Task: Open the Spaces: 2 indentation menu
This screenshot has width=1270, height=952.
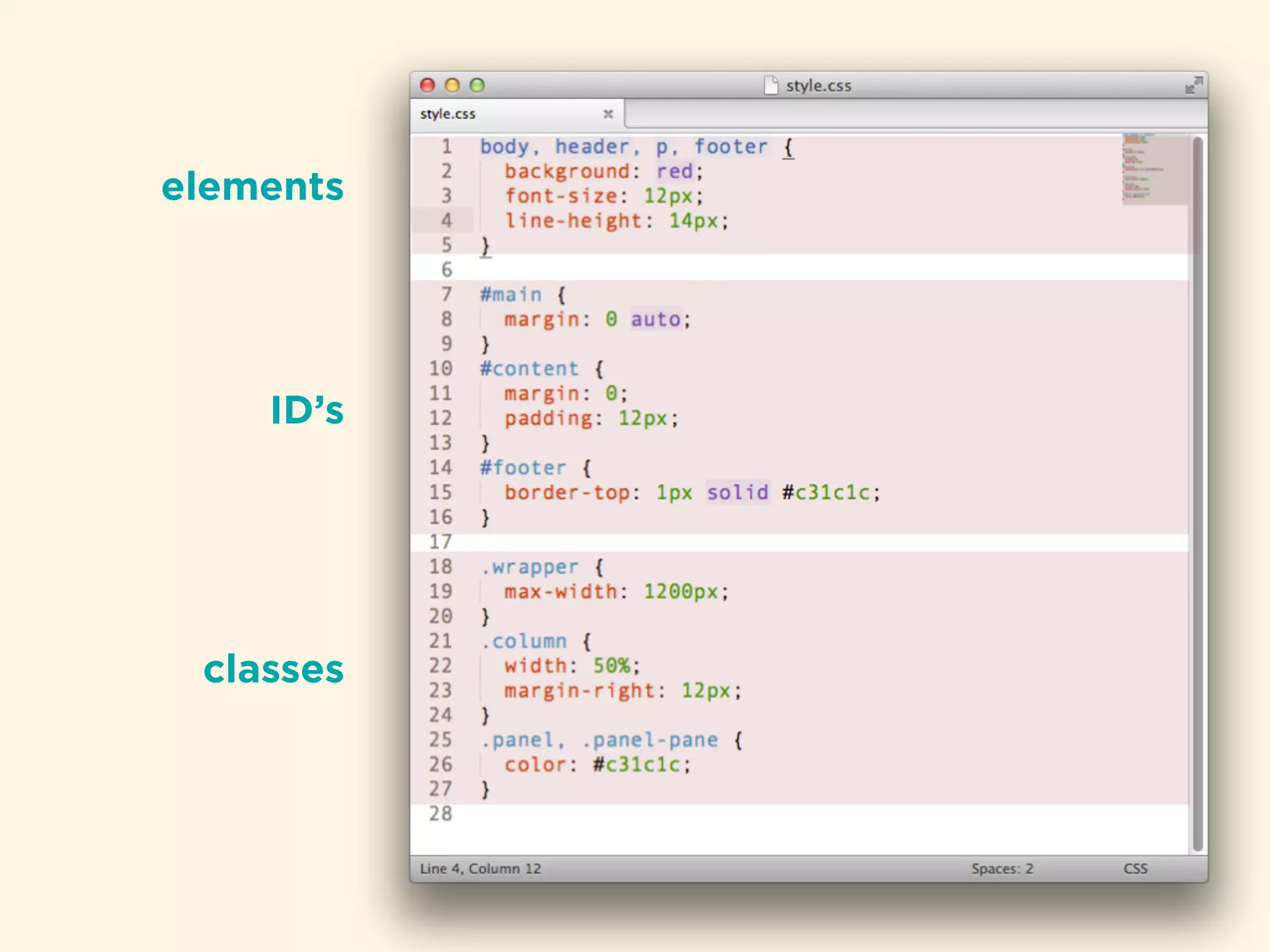Action: (x=1001, y=868)
